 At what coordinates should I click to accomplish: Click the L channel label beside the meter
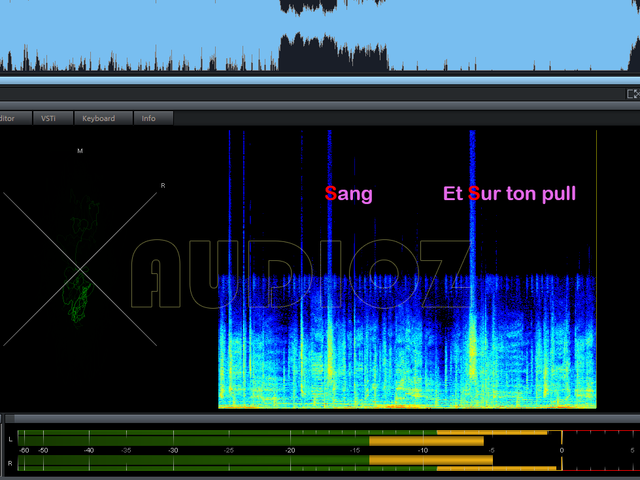(x=10, y=439)
